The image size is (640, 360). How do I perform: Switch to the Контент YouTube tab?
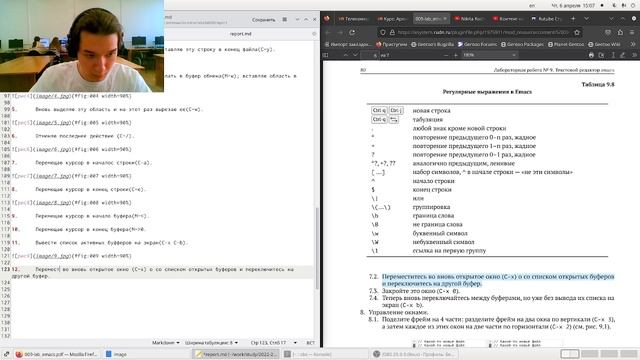click(x=508, y=19)
